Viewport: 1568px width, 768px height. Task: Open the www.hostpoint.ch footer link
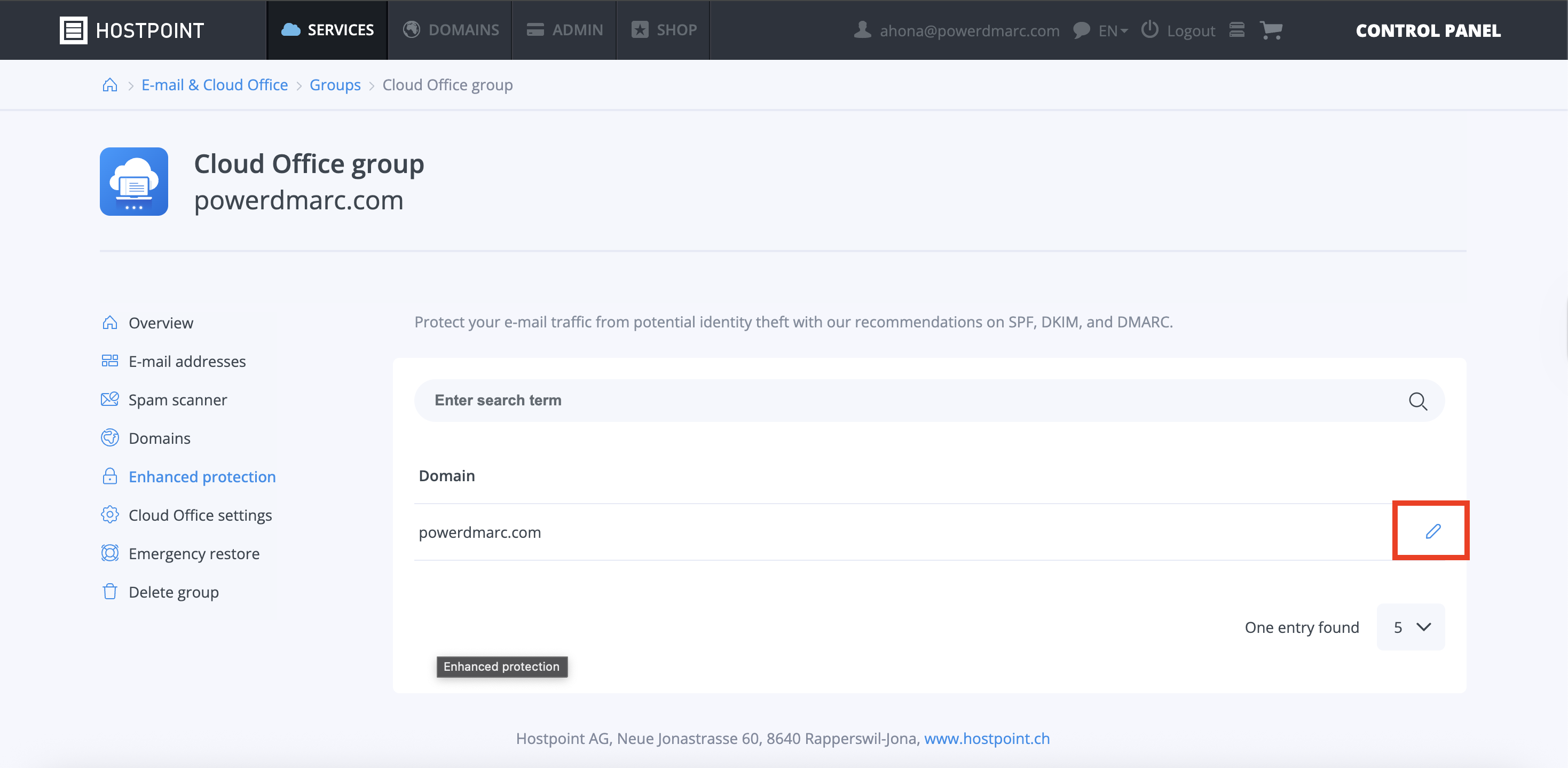[987, 738]
